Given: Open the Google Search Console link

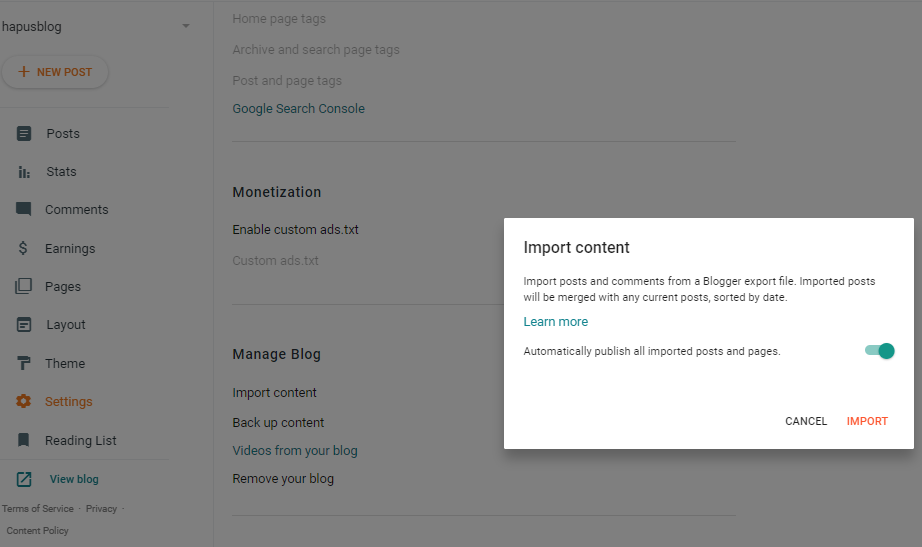Looking at the screenshot, I should [298, 109].
